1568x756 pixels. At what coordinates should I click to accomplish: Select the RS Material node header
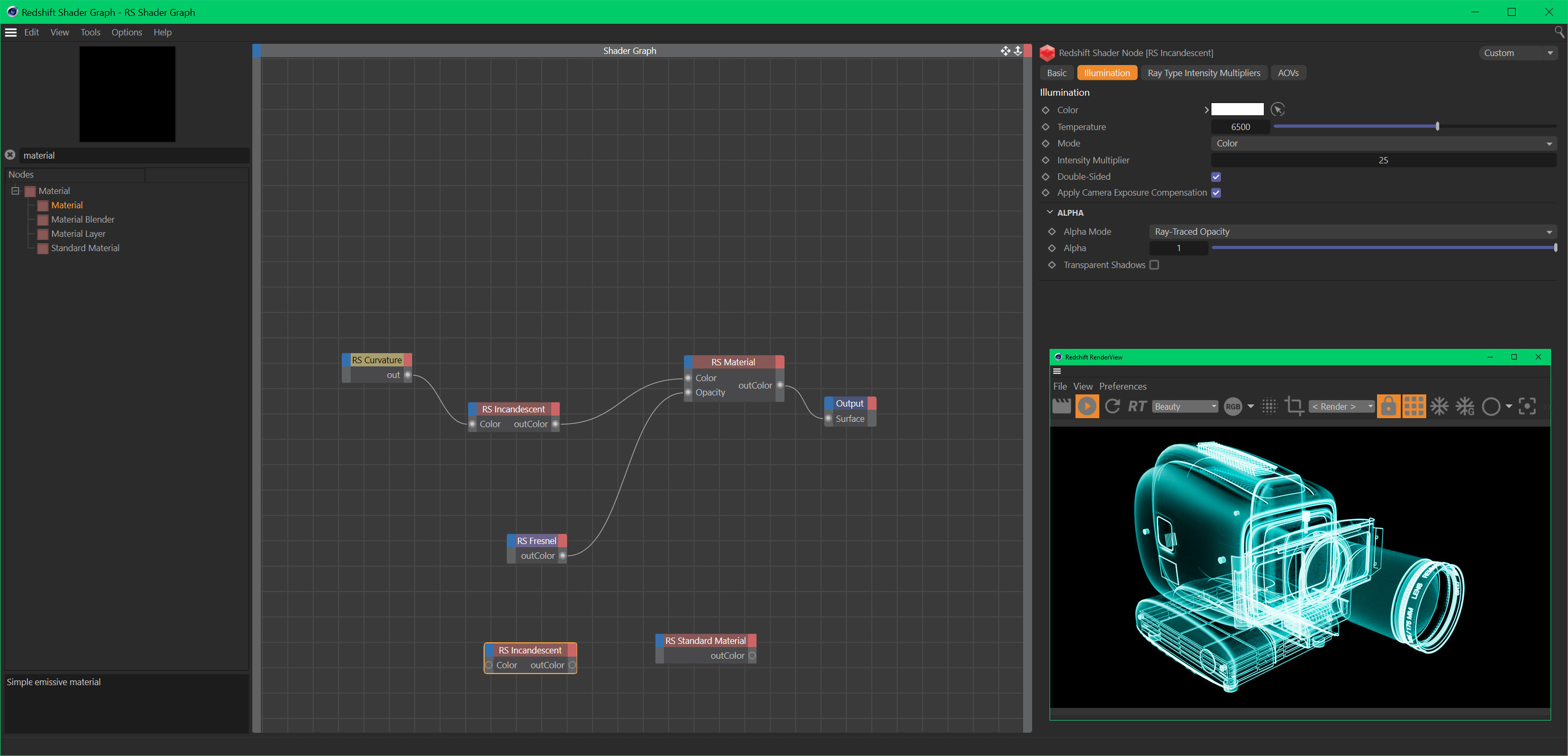tap(733, 362)
